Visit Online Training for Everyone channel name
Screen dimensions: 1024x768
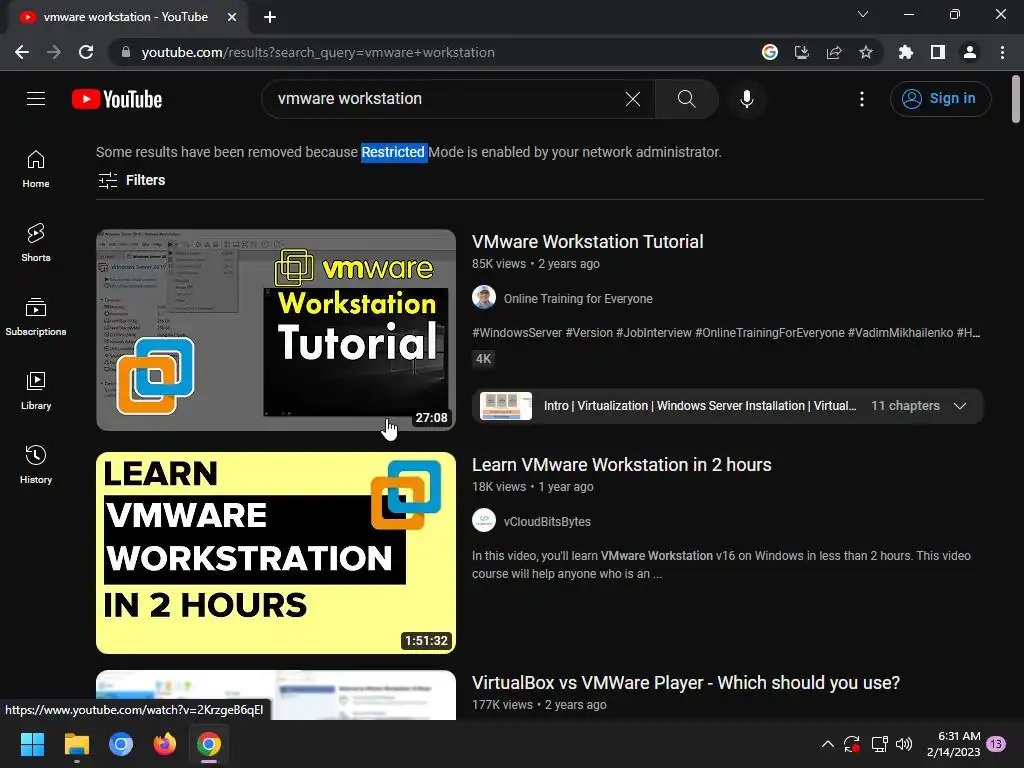(578, 298)
